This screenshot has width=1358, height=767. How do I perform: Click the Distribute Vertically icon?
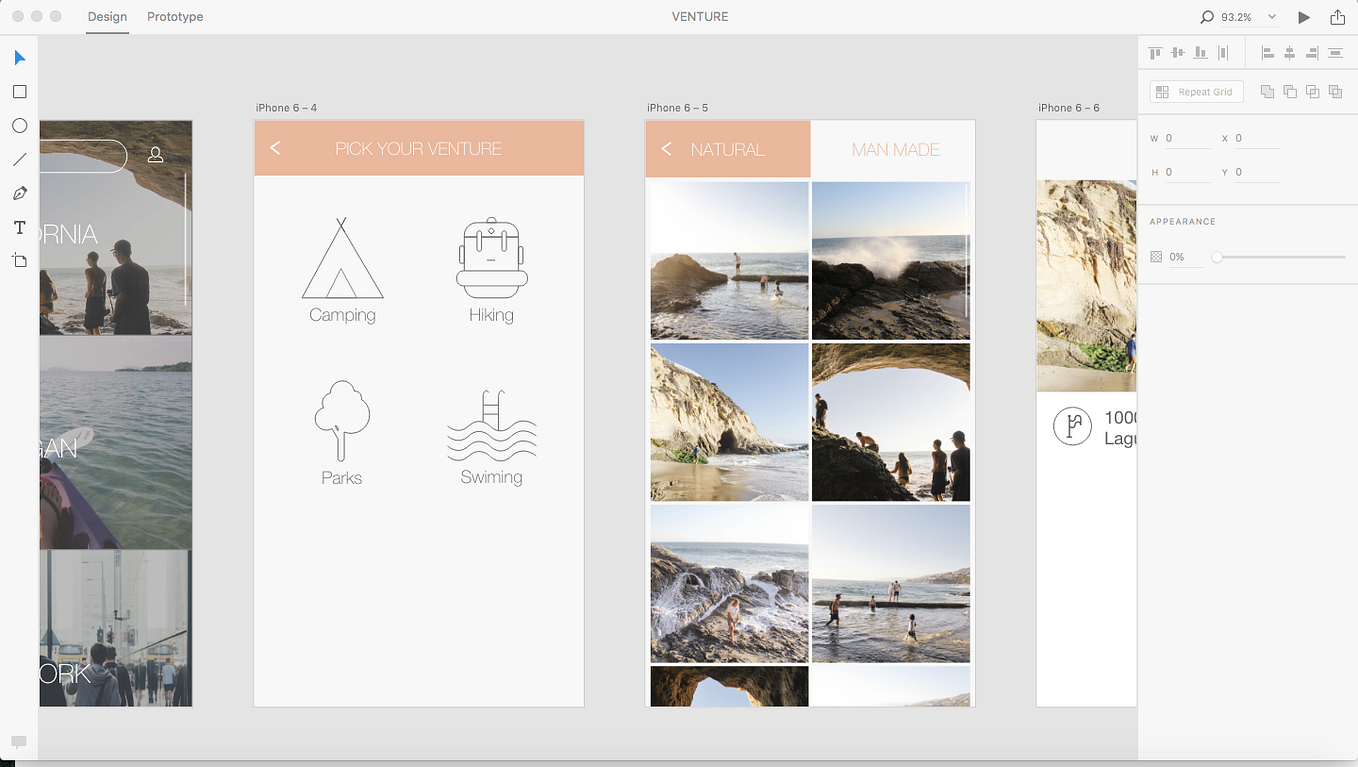[x=1335, y=53]
